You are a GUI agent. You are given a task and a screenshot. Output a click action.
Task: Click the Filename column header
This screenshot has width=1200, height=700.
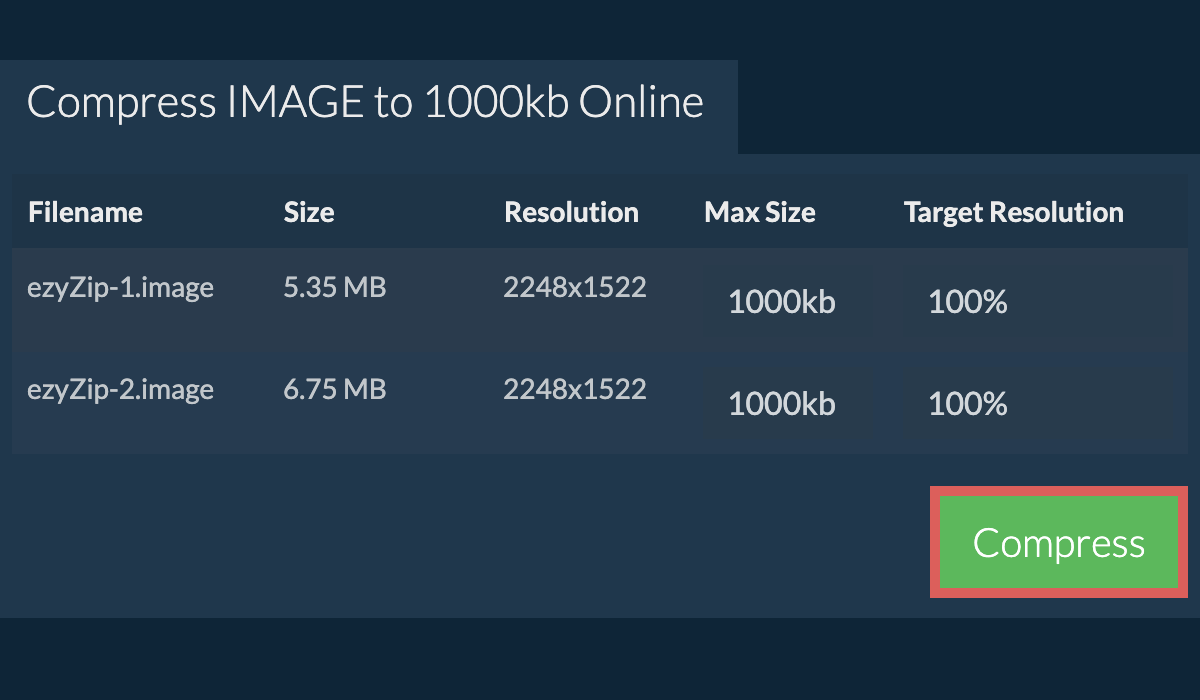tap(85, 212)
